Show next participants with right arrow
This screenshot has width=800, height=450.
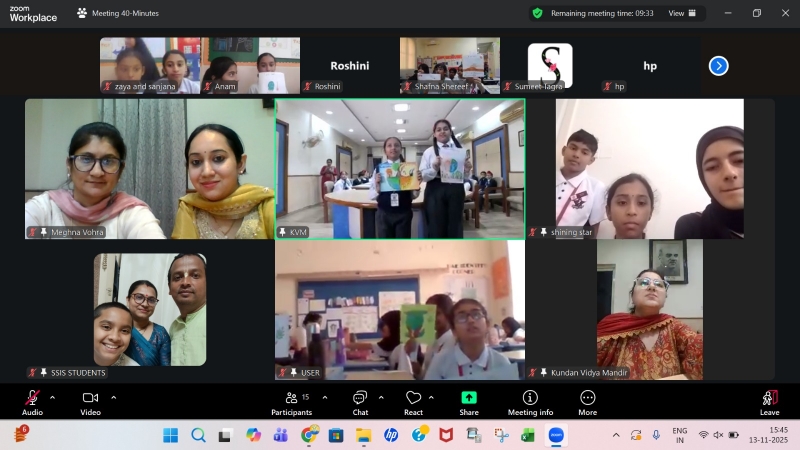pyautogui.click(x=718, y=65)
